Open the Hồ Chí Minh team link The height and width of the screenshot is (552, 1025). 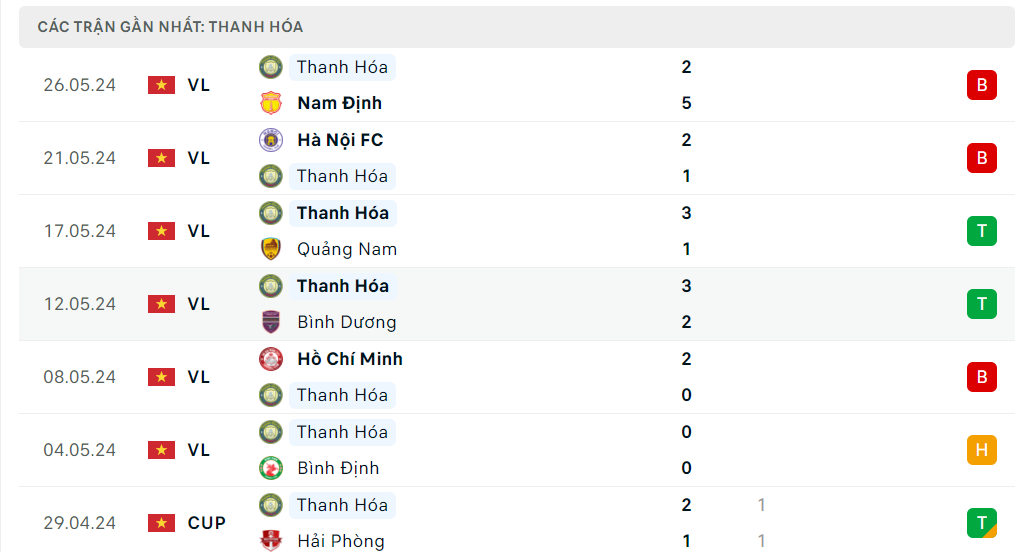click(x=349, y=359)
